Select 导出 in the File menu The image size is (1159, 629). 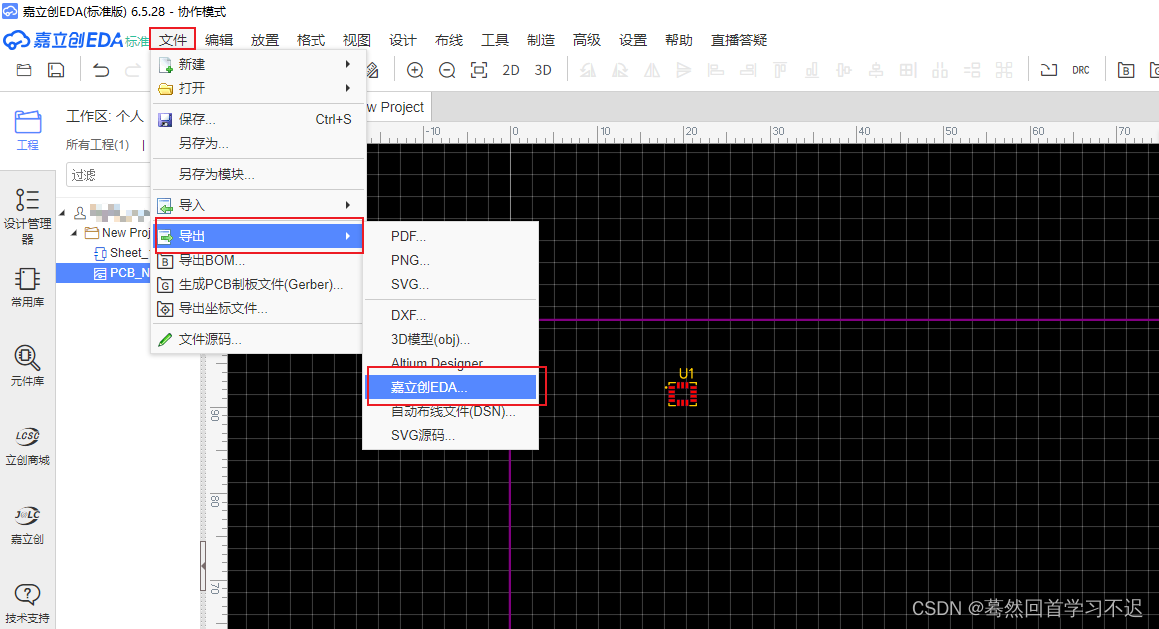258,236
